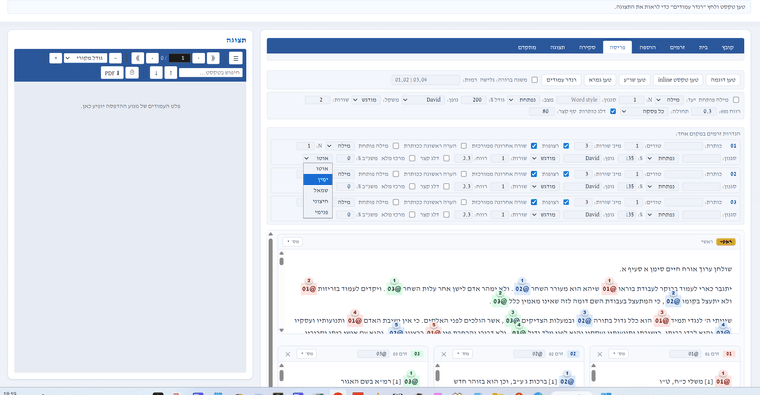Click the גודל % field showing 200
This screenshot has height=395, width=760.
[474, 100]
